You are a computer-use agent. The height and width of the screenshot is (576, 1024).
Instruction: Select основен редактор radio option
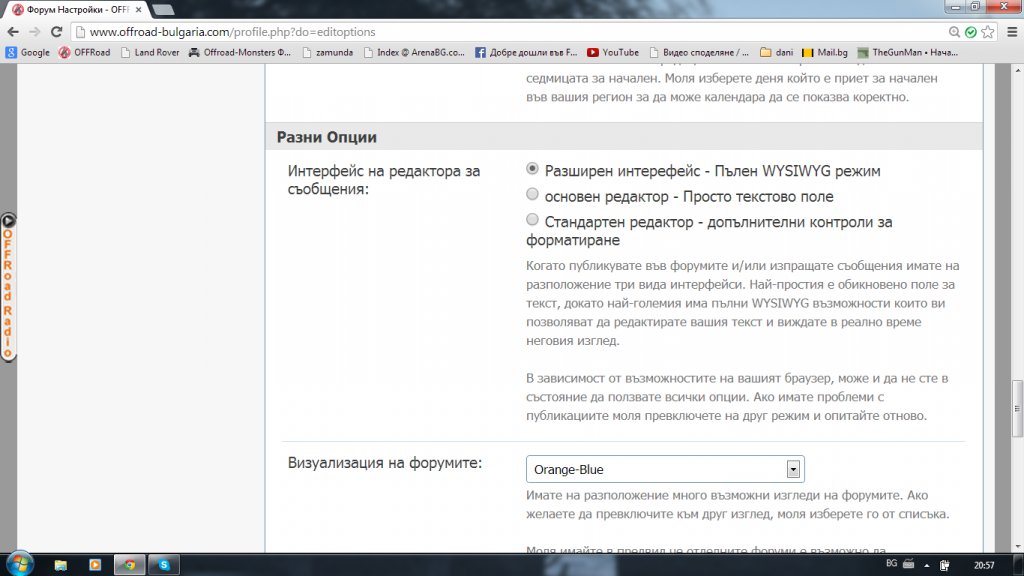pos(532,194)
